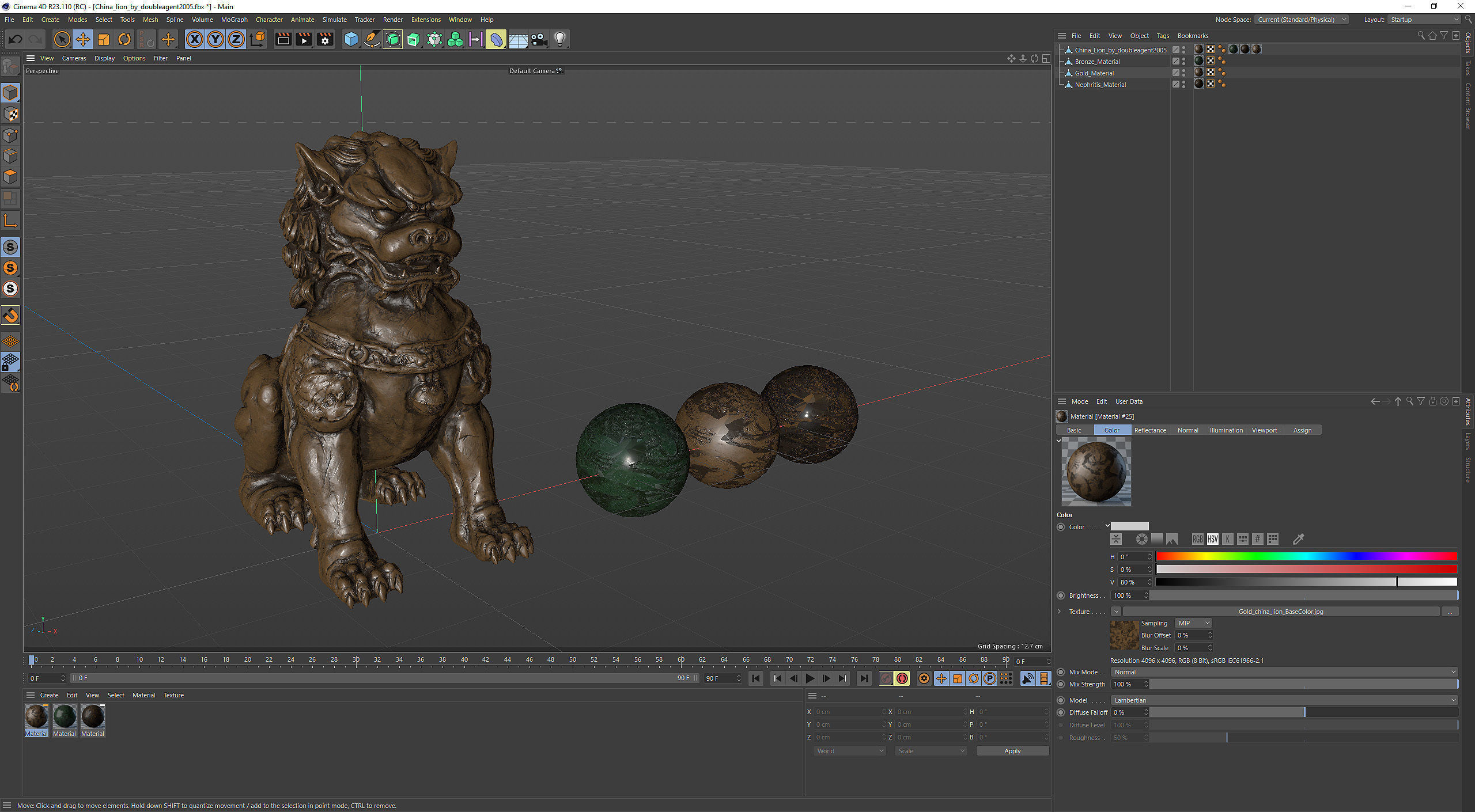Add a Cube primitive object
The height and width of the screenshot is (812, 1475).
click(x=351, y=39)
